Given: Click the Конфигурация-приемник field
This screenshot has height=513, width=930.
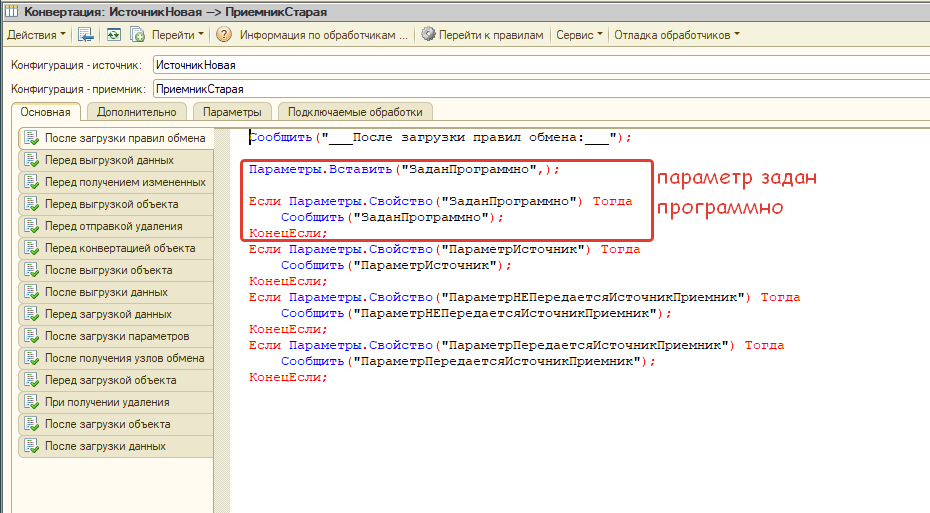Looking at the screenshot, I should coord(541,89).
